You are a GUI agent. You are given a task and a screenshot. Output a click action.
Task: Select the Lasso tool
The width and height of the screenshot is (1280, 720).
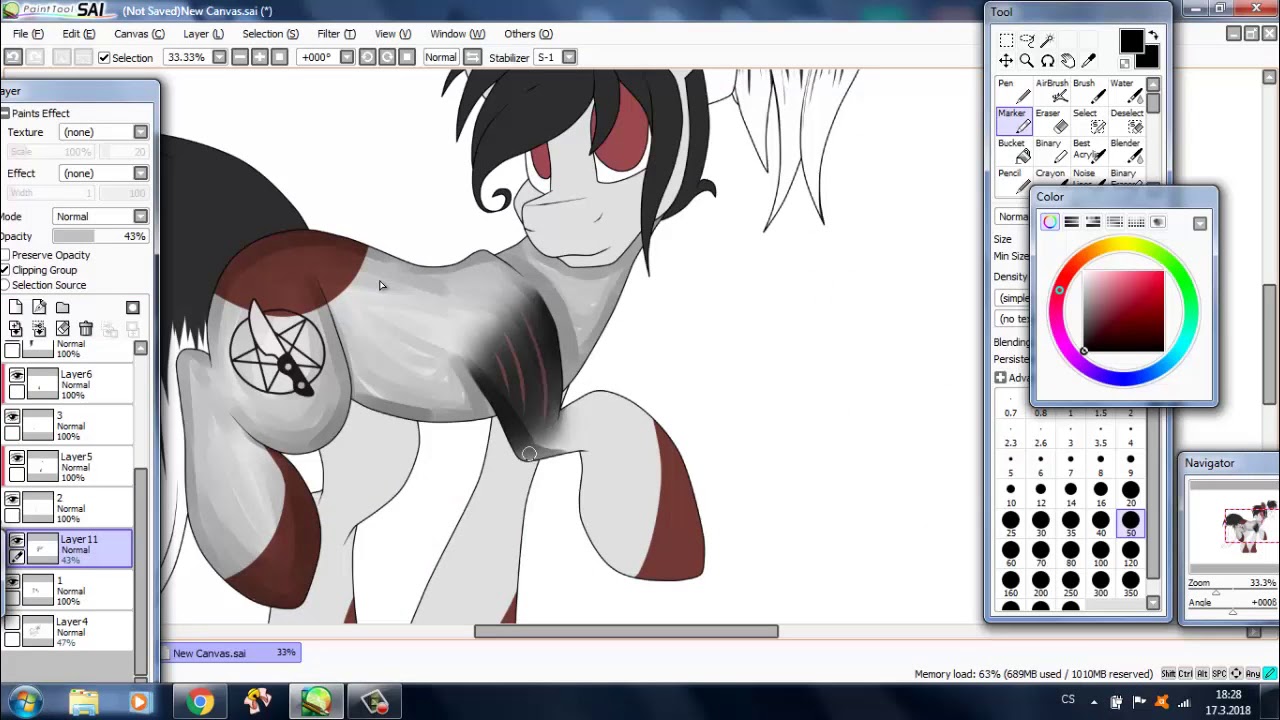coord(1027,40)
